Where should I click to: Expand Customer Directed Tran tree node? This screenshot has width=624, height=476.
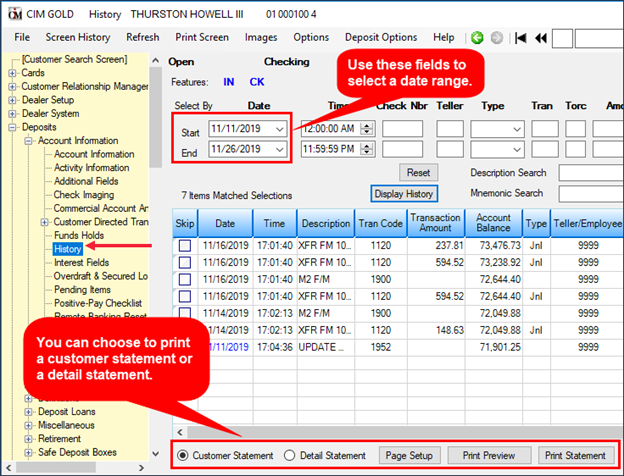(45, 222)
